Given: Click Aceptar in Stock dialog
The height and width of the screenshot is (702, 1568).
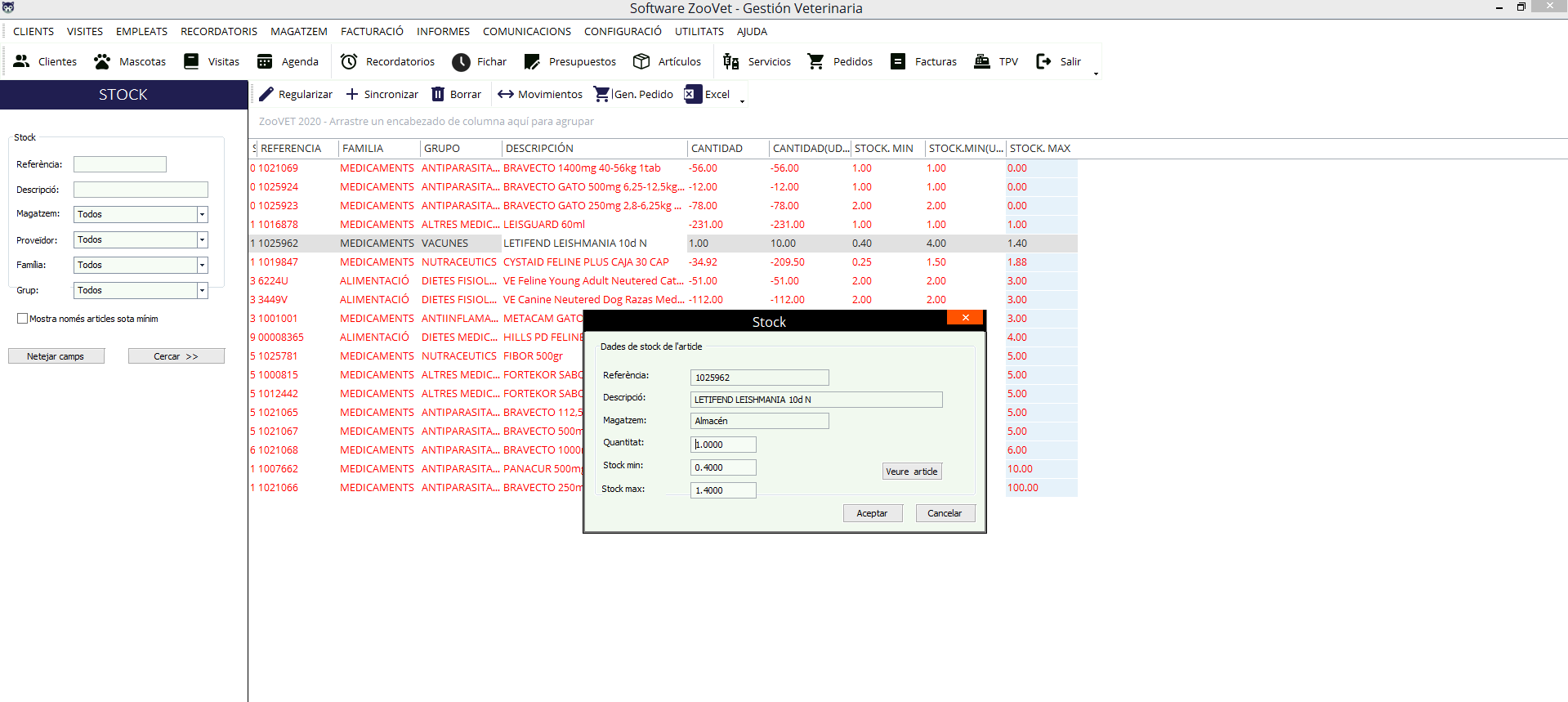Looking at the screenshot, I should pos(873,513).
